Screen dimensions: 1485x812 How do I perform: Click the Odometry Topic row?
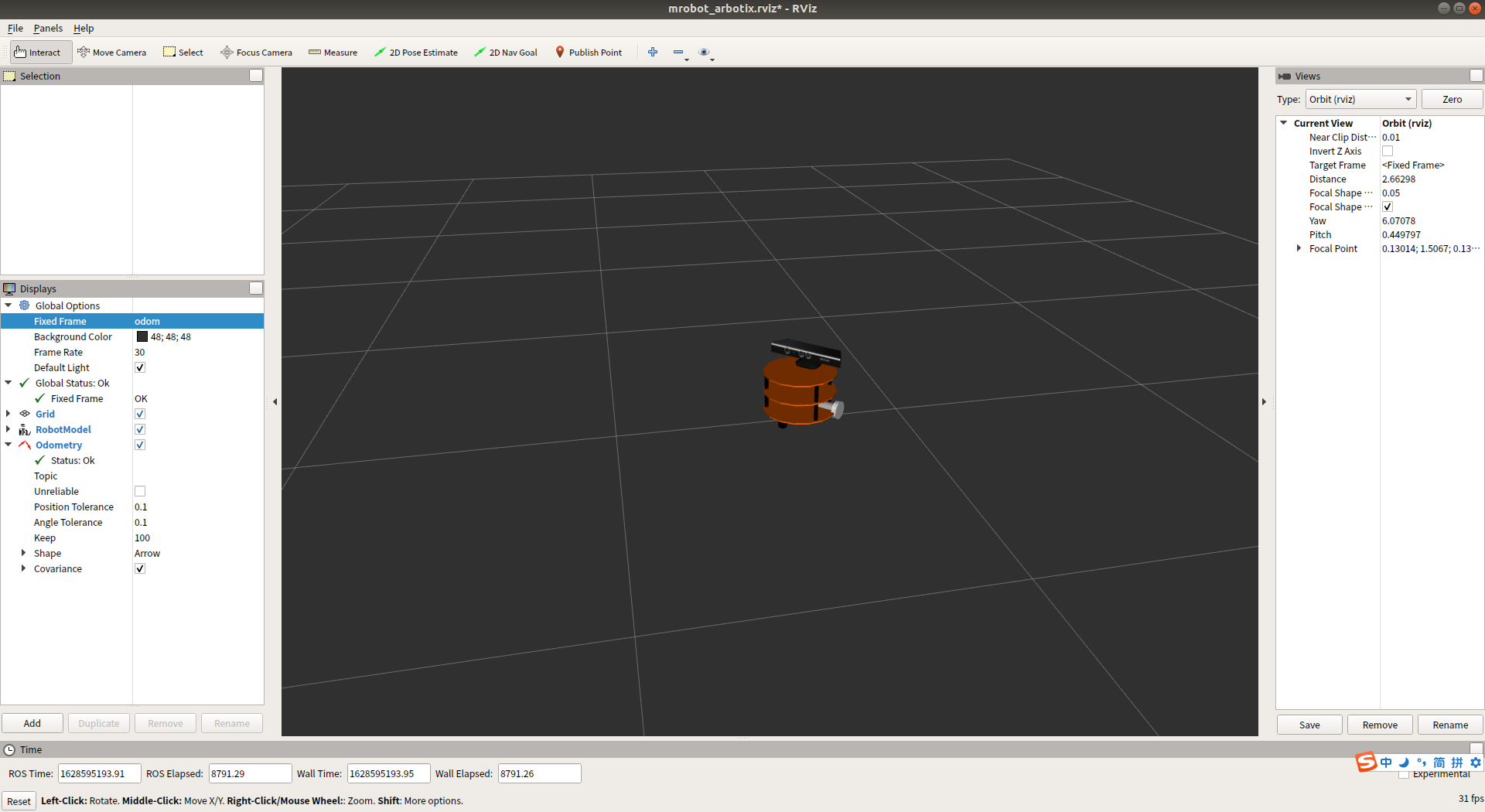pos(132,476)
